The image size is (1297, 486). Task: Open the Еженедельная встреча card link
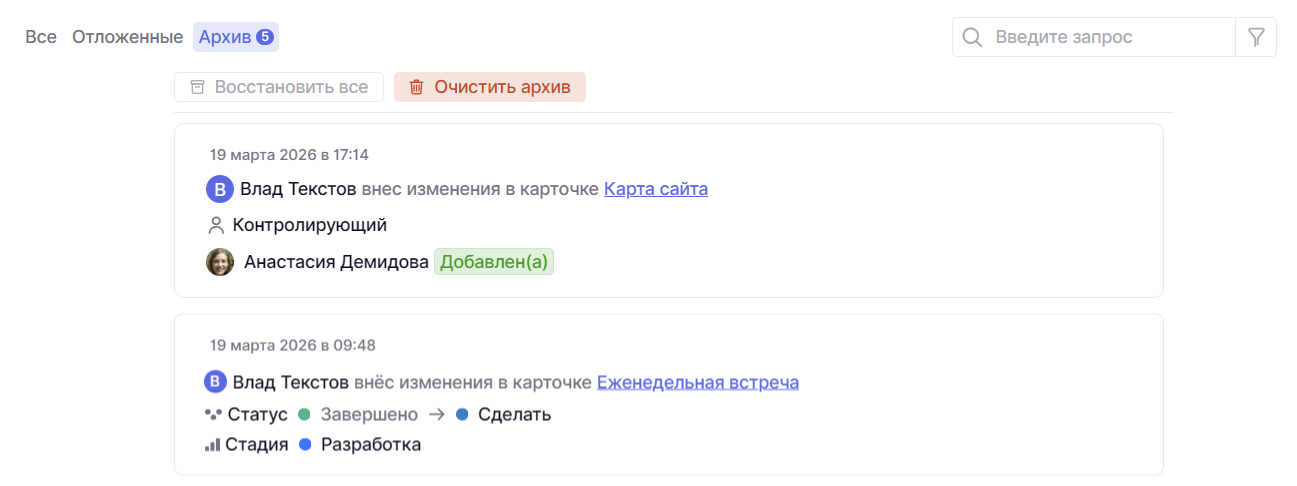click(x=697, y=382)
